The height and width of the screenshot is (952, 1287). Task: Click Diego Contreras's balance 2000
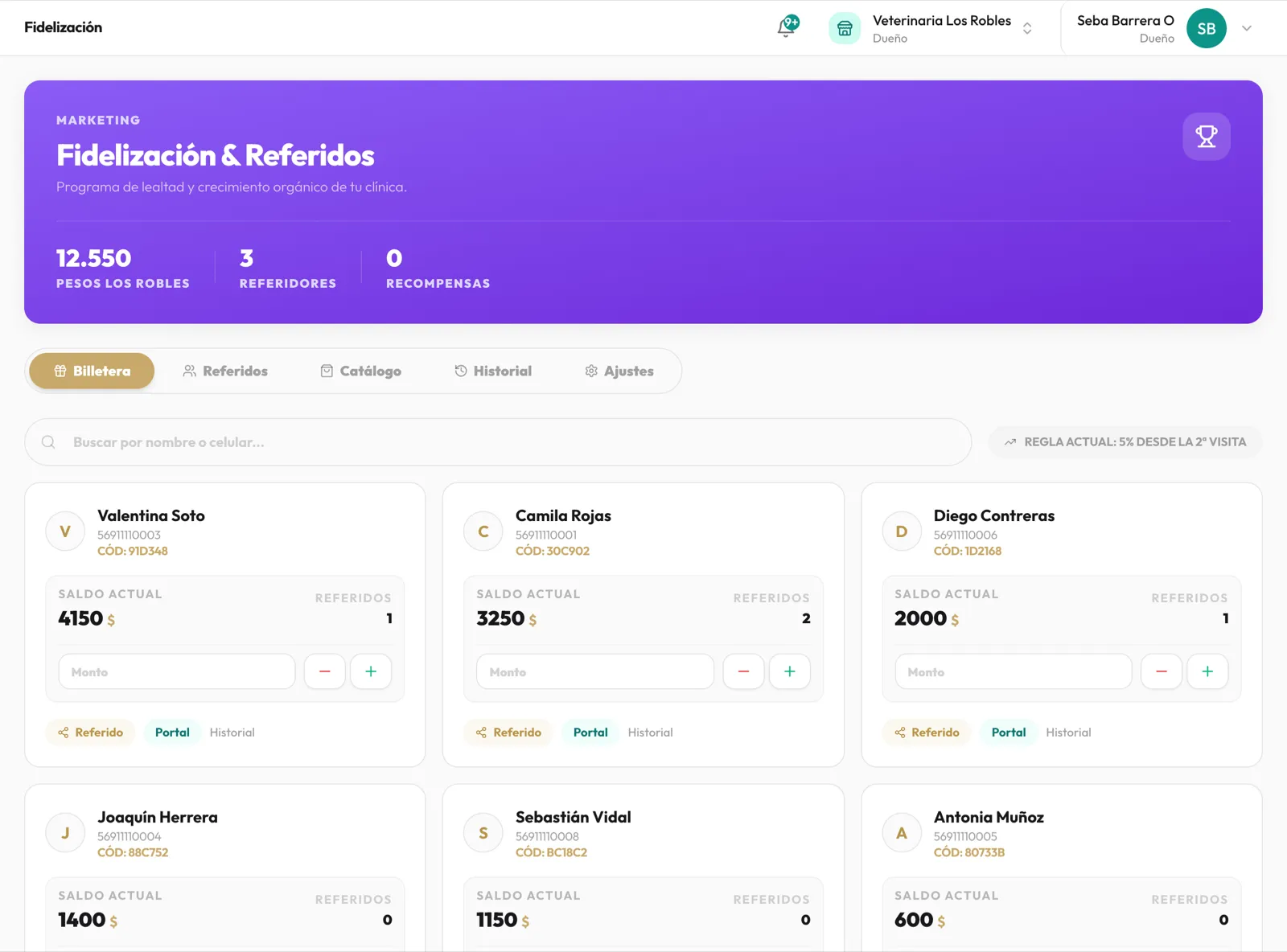click(920, 618)
